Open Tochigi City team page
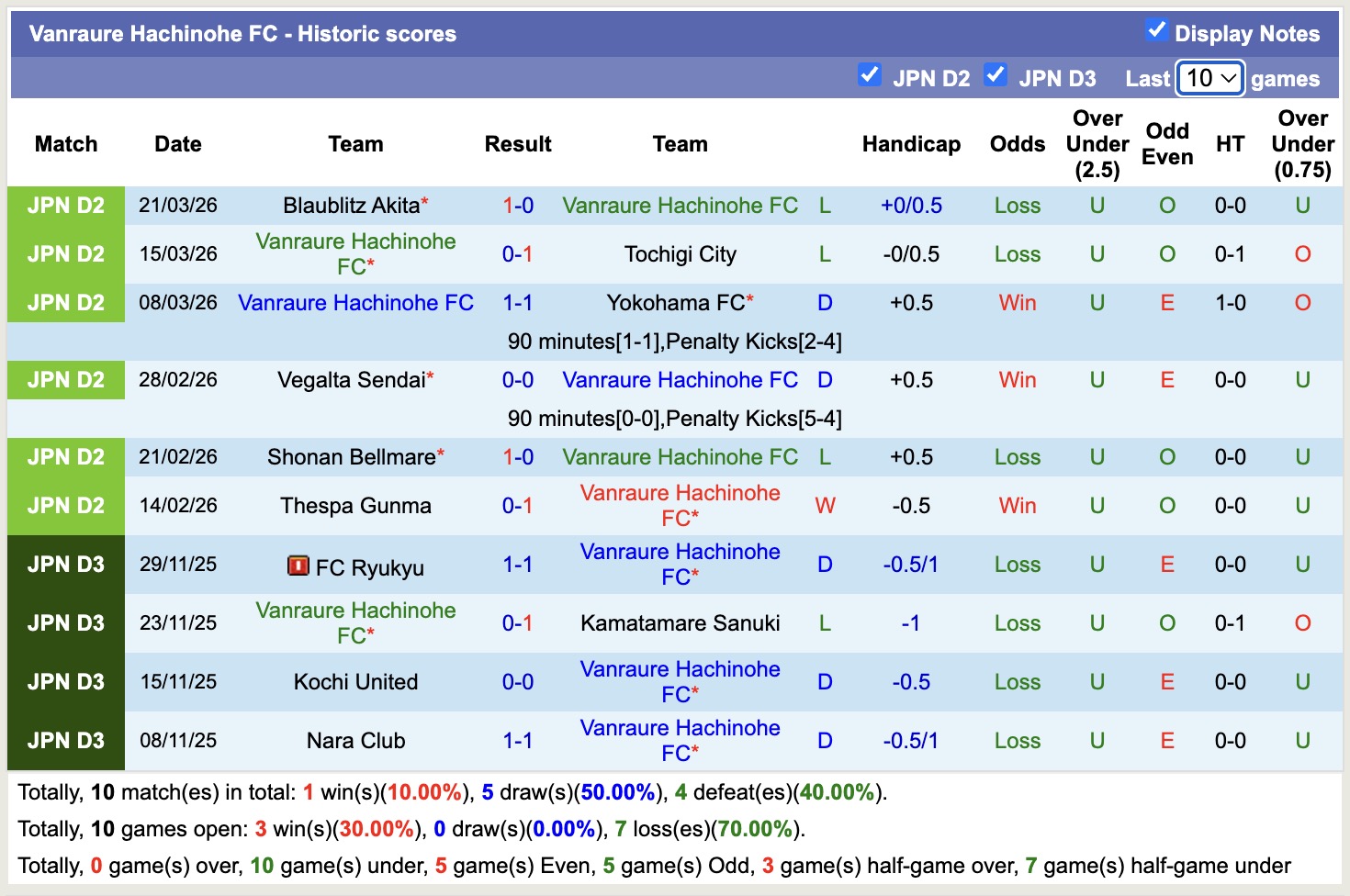Image resolution: width=1350 pixels, height=896 pixels. 680,254
